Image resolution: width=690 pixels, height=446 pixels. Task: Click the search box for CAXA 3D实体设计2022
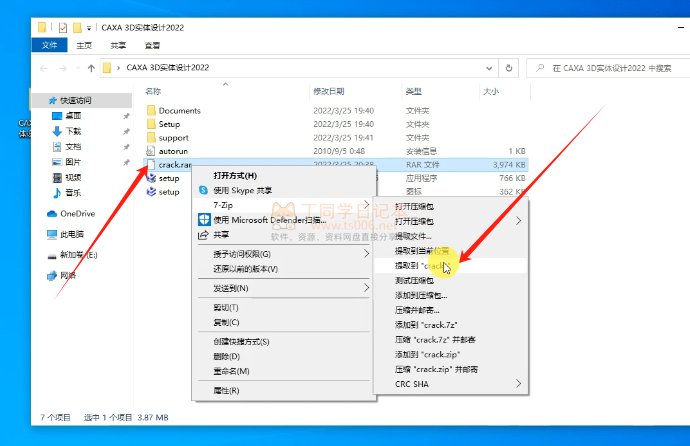pyautogui.click(x=608, y=68)
